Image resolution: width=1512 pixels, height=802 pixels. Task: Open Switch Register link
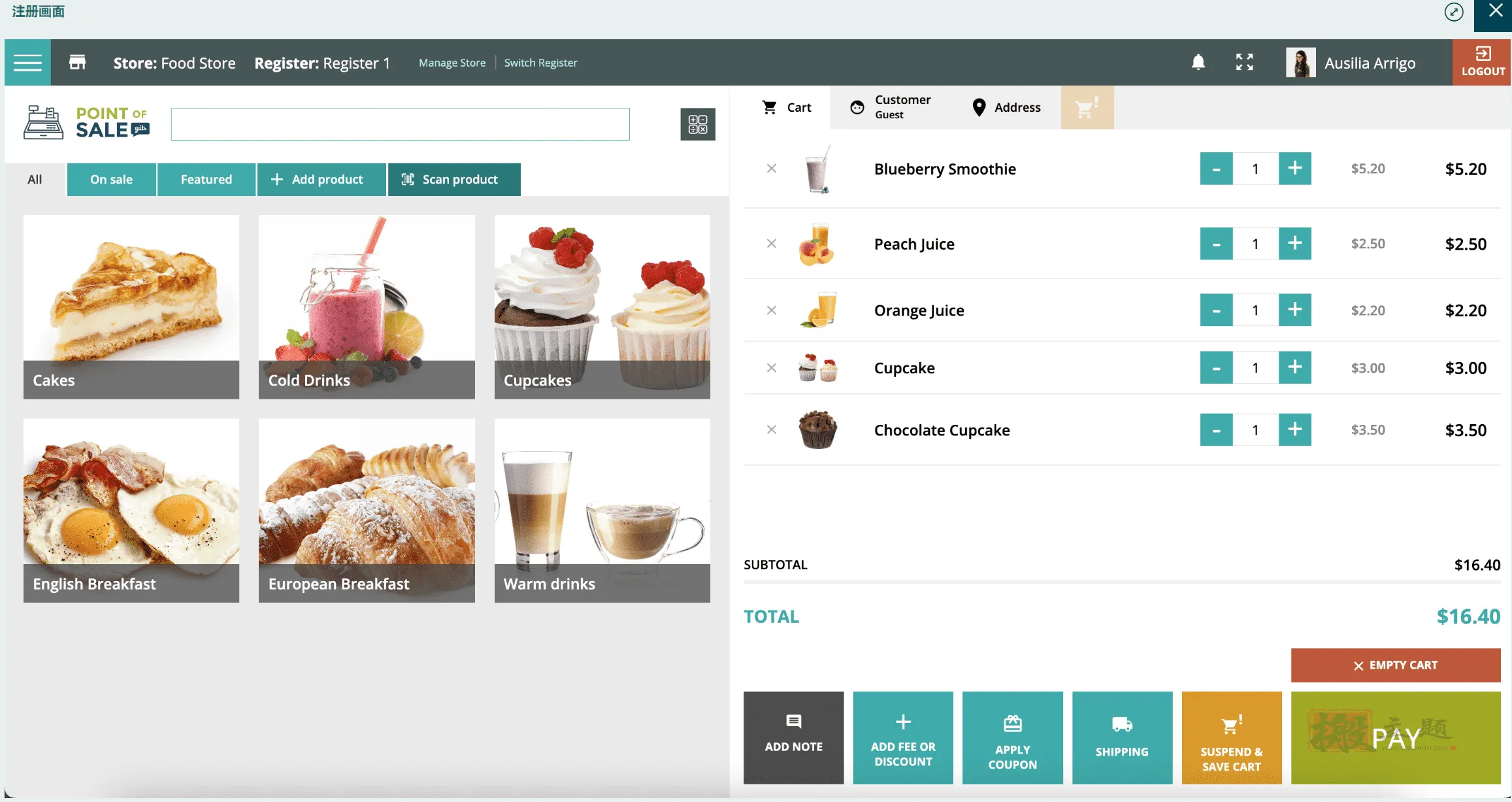(540, 63)
